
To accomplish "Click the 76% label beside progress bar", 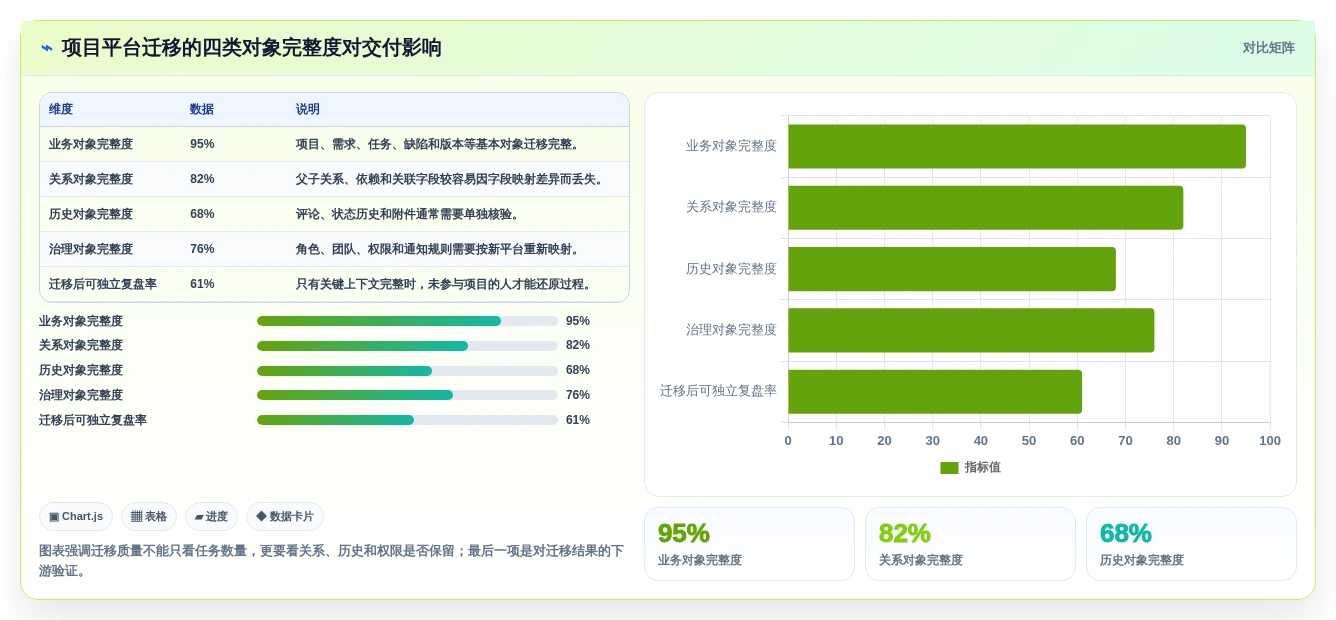I will 578,395.
